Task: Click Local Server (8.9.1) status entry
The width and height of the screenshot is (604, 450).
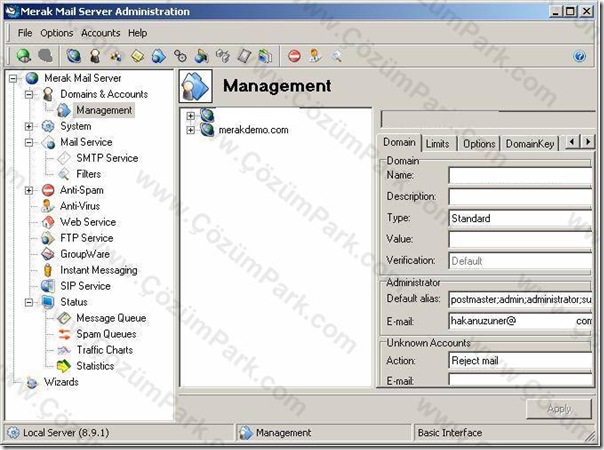Action: [x=65, y=433]
